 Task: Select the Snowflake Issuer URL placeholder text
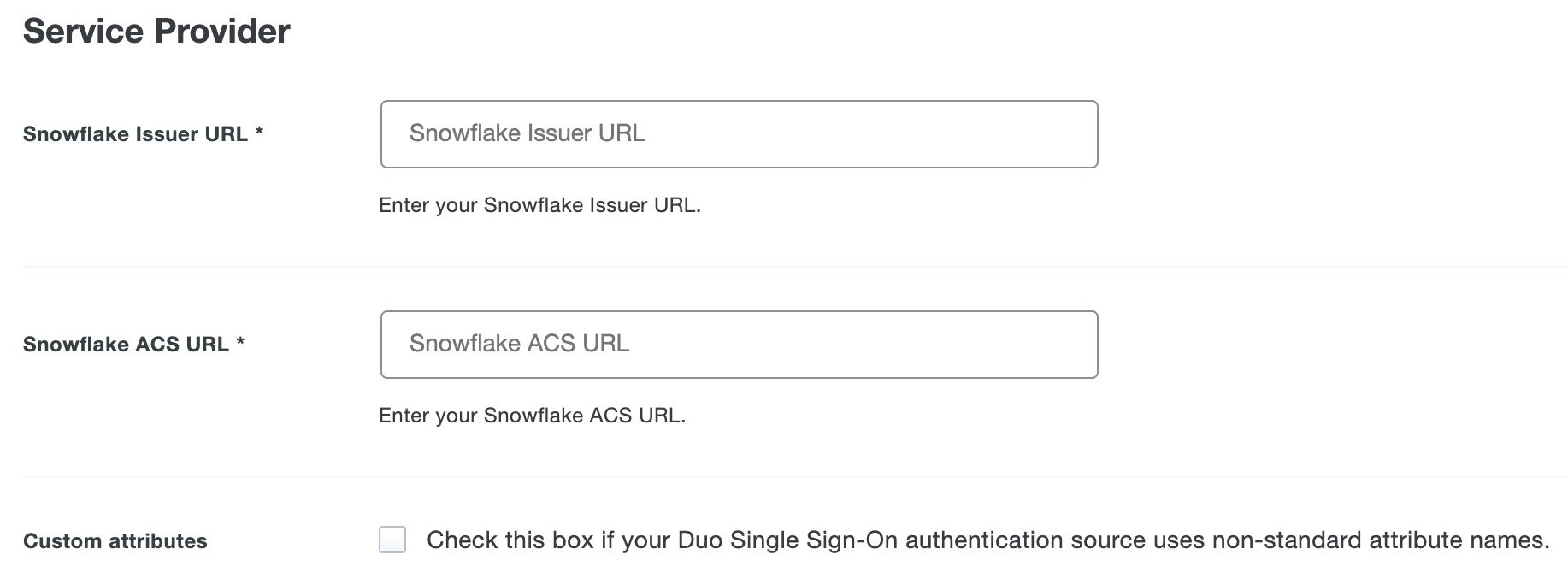pyautogui.click(x=528, y=133)
